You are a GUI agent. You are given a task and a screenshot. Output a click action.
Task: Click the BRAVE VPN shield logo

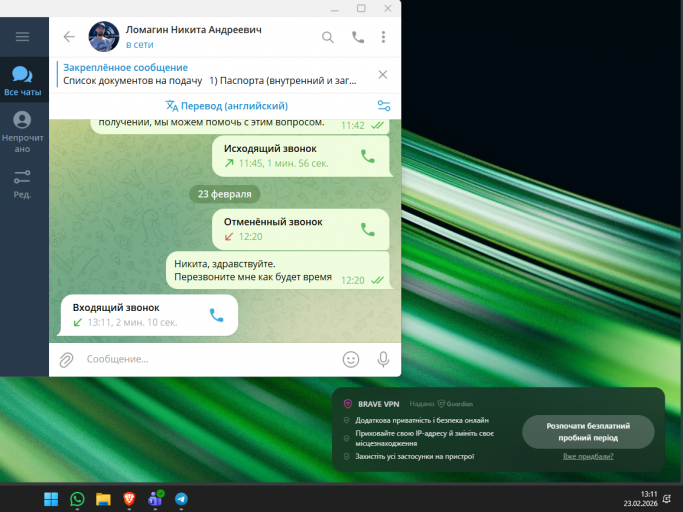(x=348, y=404)
